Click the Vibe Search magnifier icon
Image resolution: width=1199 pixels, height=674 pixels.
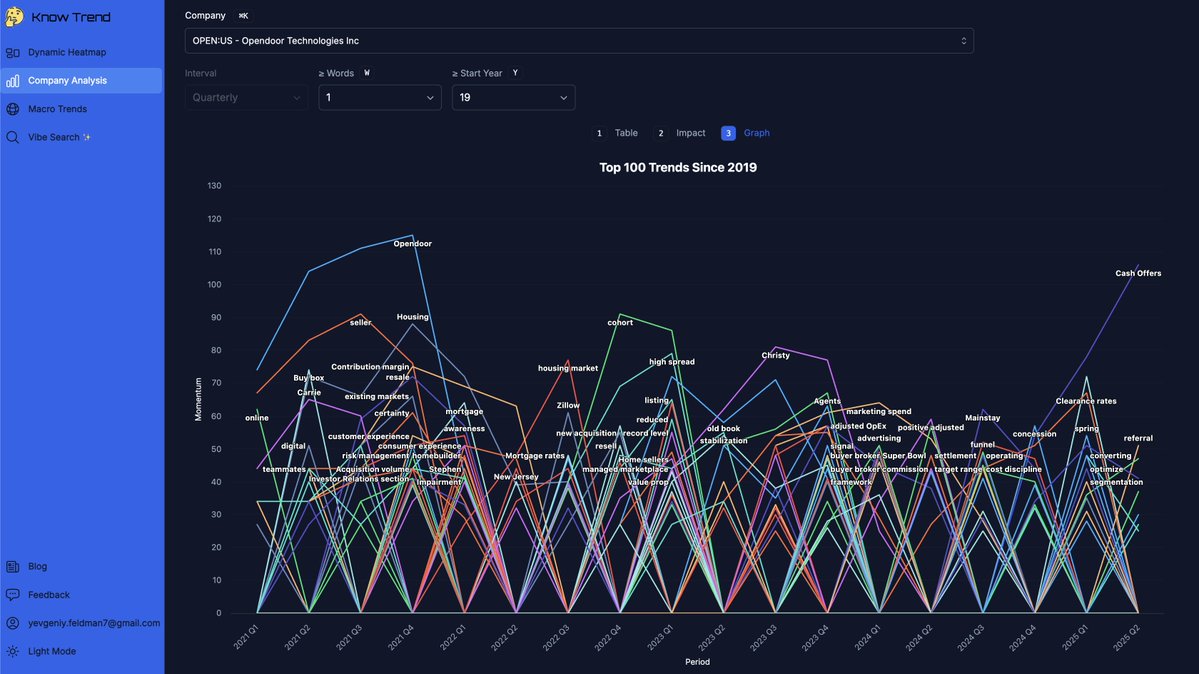click(13, 137)
